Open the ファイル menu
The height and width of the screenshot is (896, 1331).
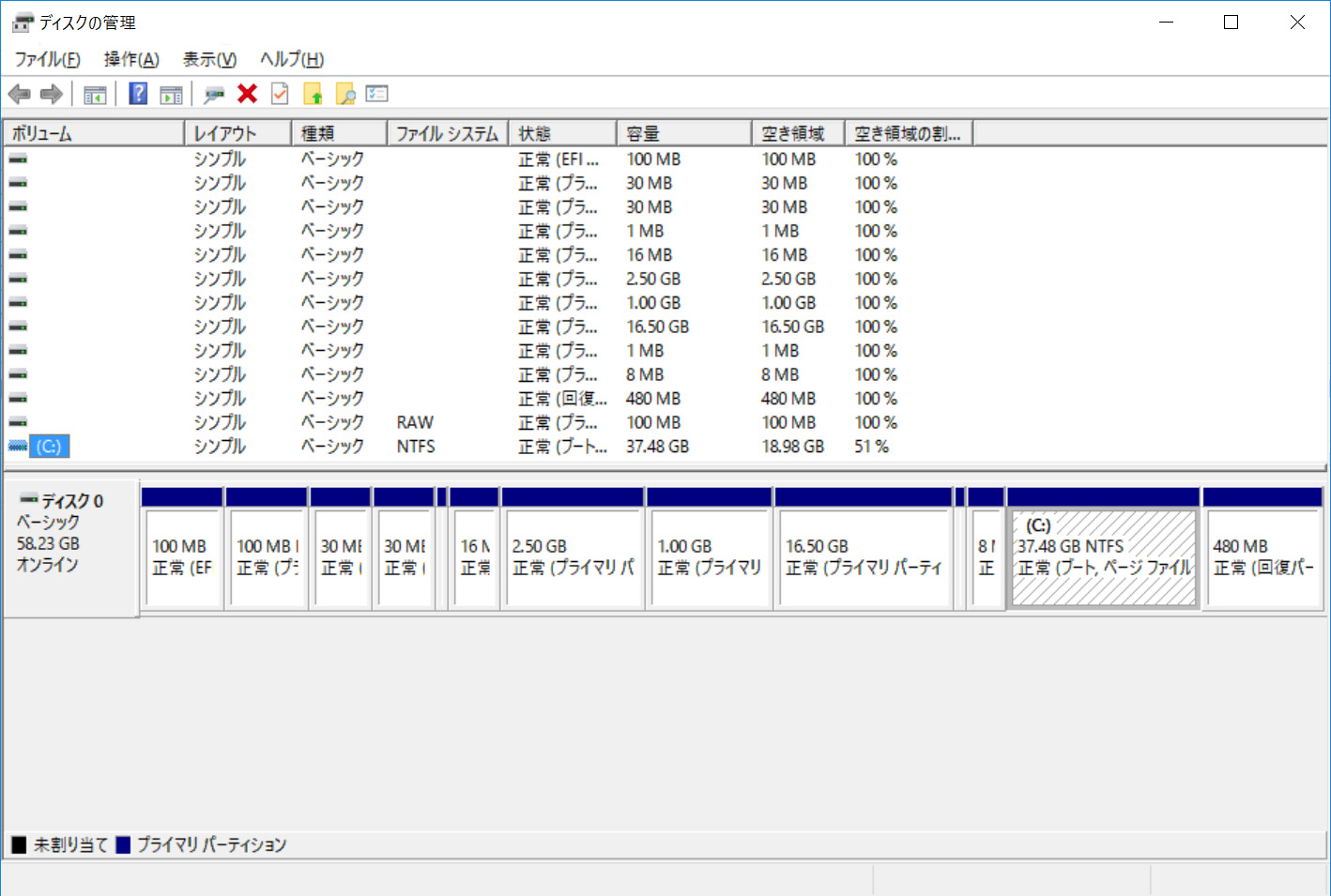(x=45, y=59)
